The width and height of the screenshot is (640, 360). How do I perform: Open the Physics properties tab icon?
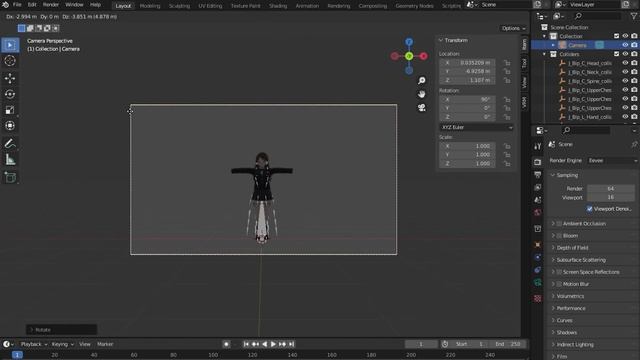(x=538, y=257)
